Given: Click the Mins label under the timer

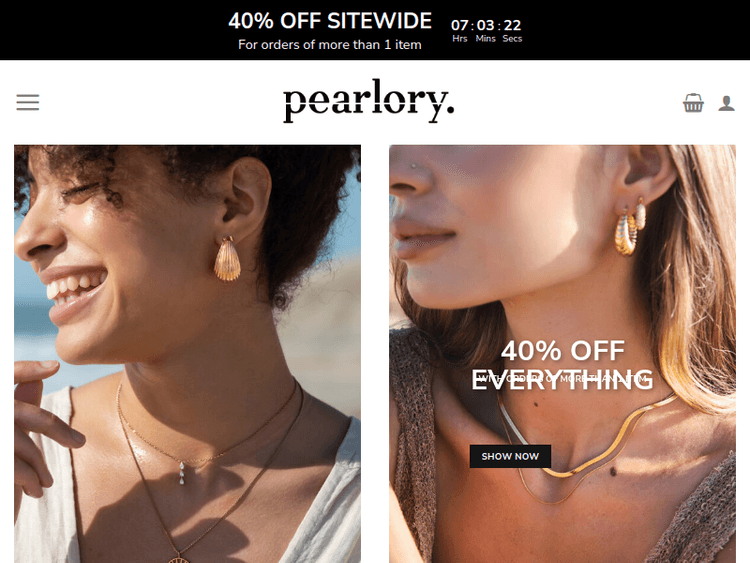Looking at the screenshot, I should 485,39.
